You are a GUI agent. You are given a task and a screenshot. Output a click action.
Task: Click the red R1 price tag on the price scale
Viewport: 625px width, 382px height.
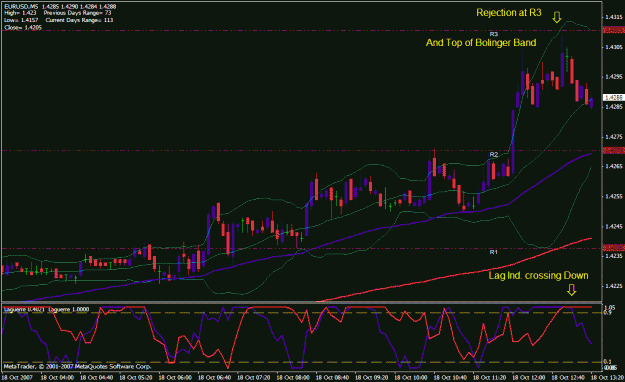(614, 248)
